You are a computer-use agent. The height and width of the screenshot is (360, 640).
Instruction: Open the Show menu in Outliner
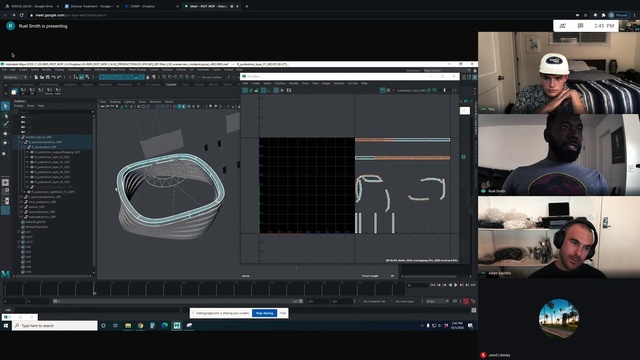(31, 106)
